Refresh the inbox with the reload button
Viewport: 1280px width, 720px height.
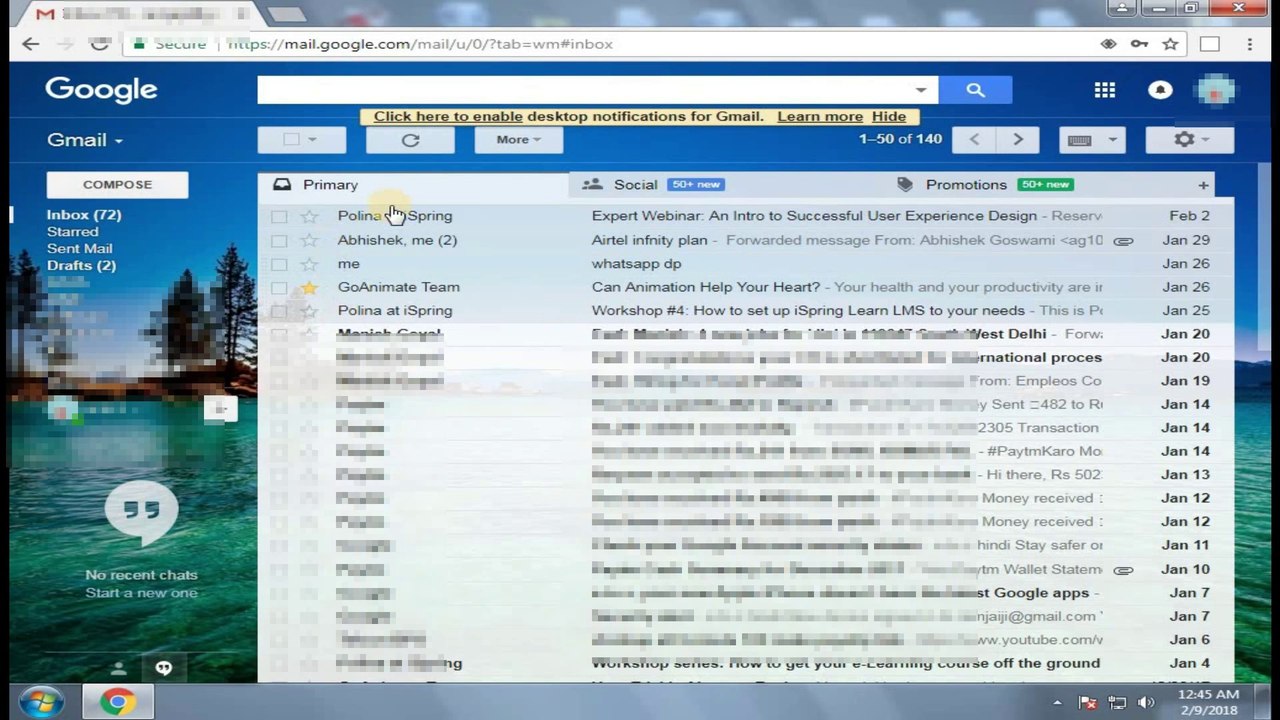(410, 140)
